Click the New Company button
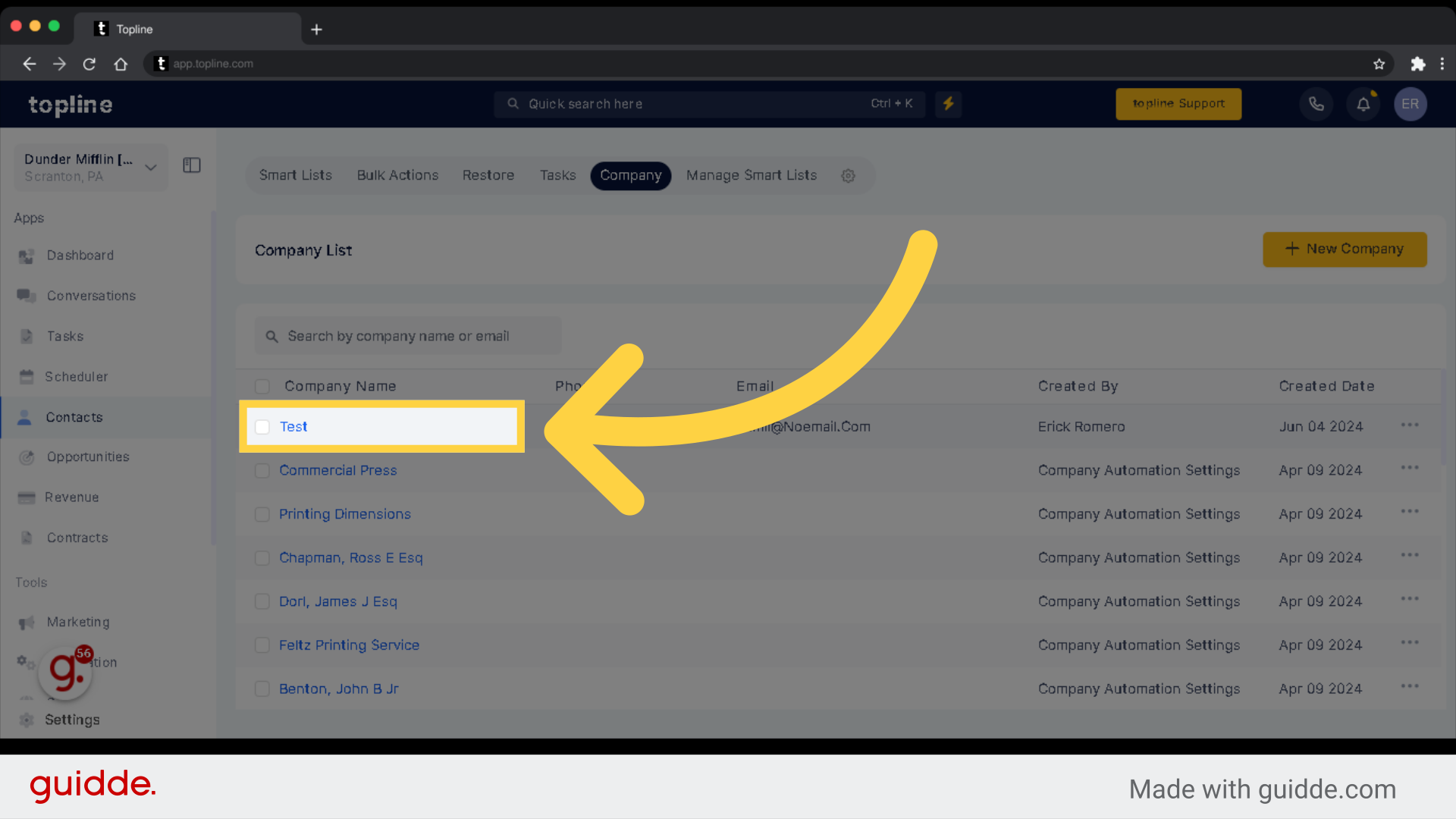 1345,249
